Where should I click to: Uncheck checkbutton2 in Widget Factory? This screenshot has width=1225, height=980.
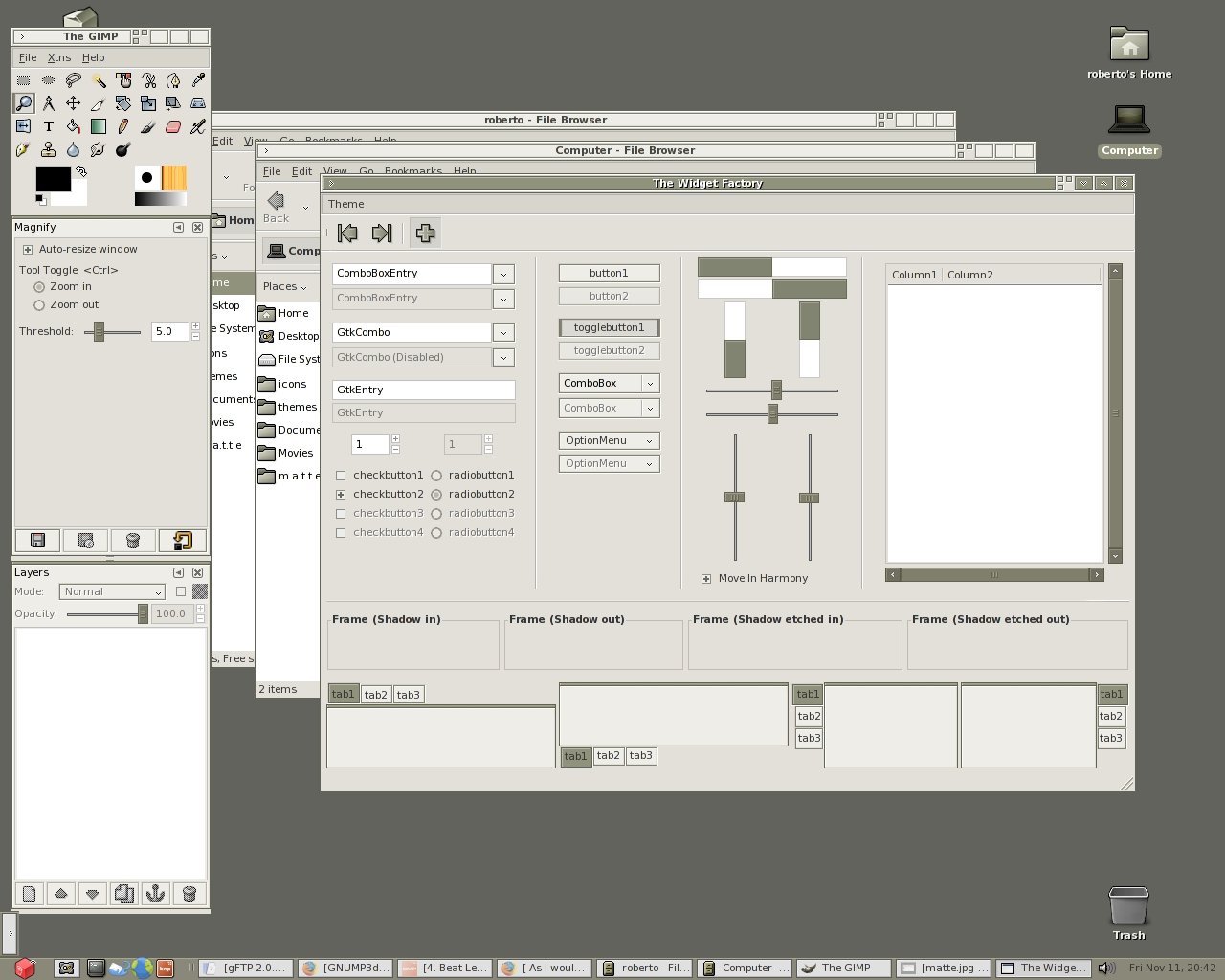(341, 495)
